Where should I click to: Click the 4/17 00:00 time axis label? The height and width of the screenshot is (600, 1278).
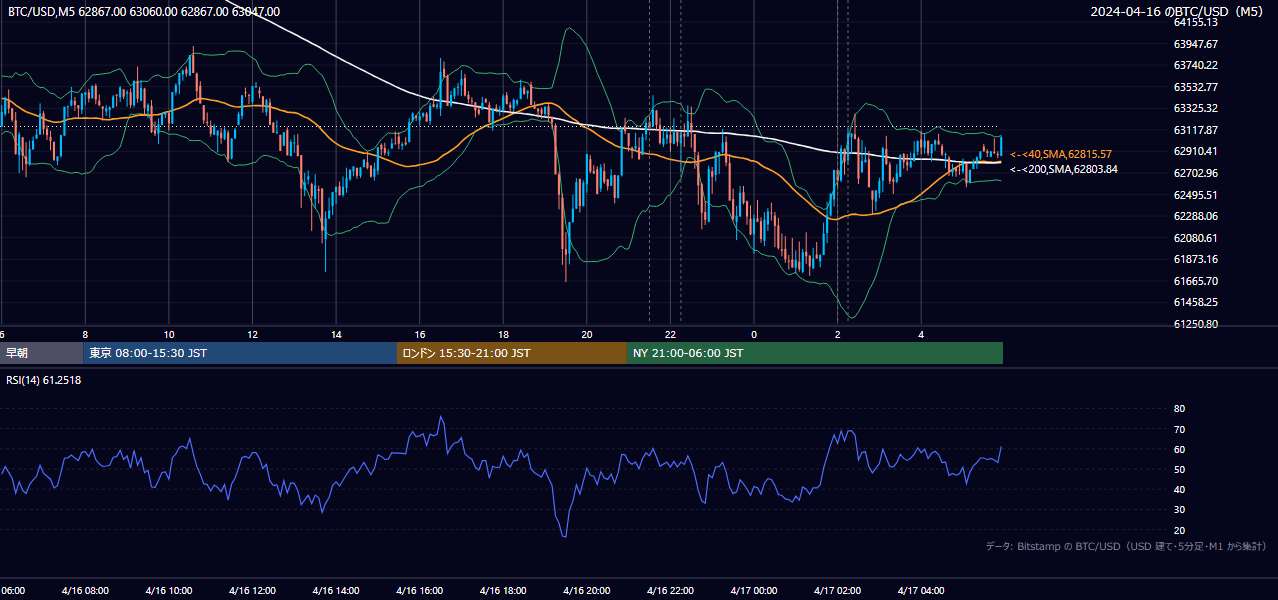click(754, 591)
